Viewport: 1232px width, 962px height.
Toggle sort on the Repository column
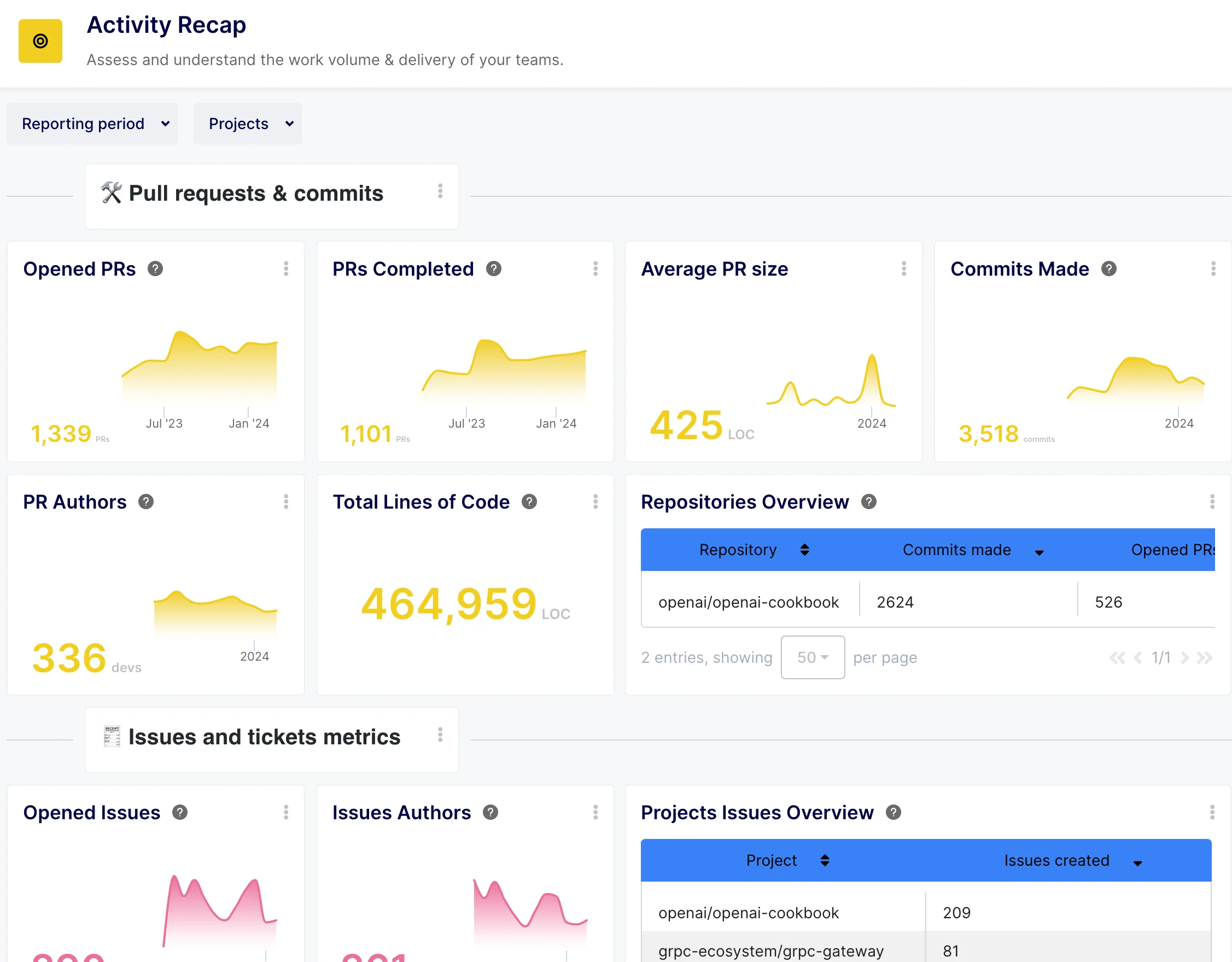pyautogui.click(x=805, y=550)
